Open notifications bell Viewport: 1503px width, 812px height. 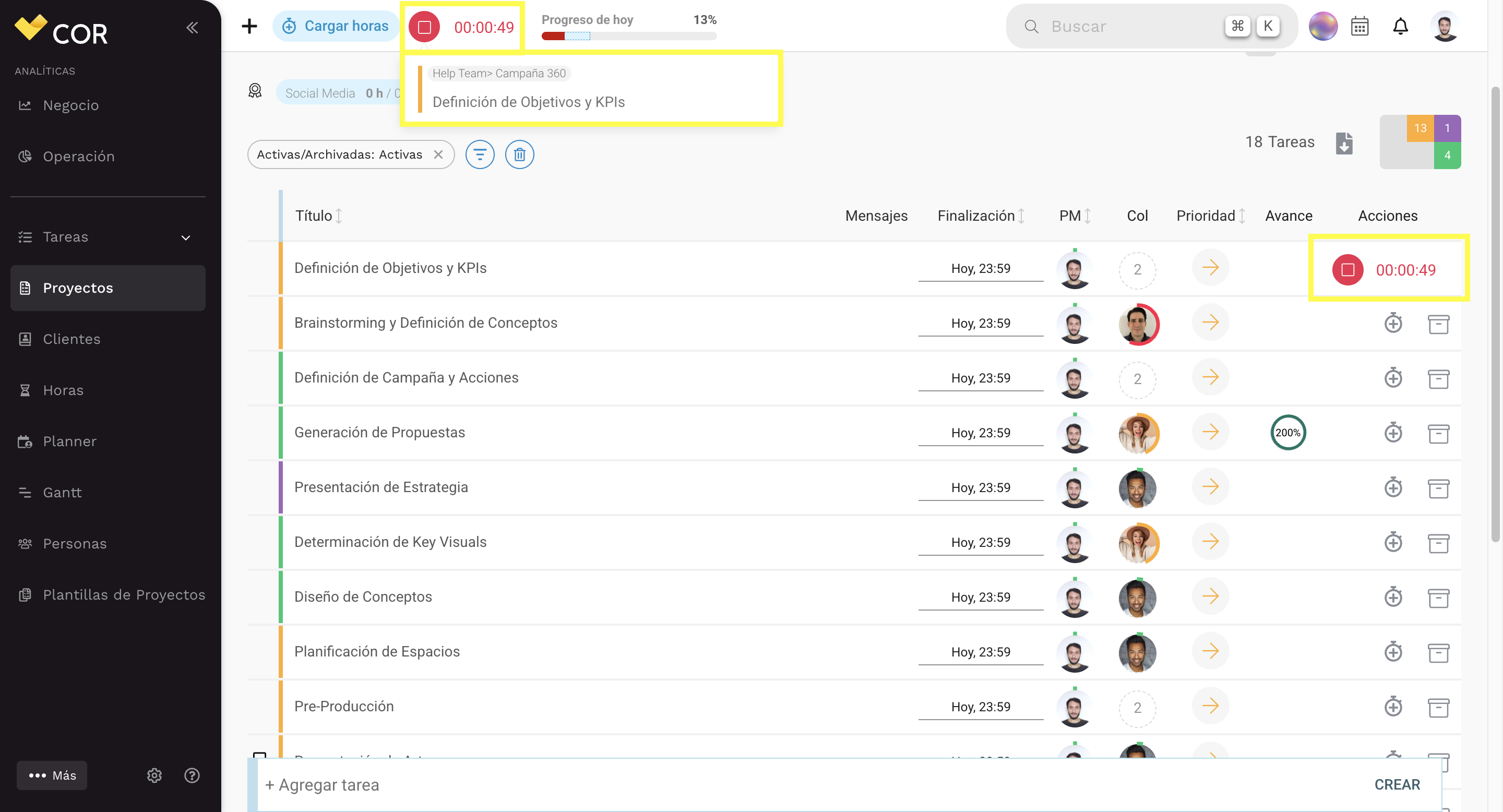1400,26
